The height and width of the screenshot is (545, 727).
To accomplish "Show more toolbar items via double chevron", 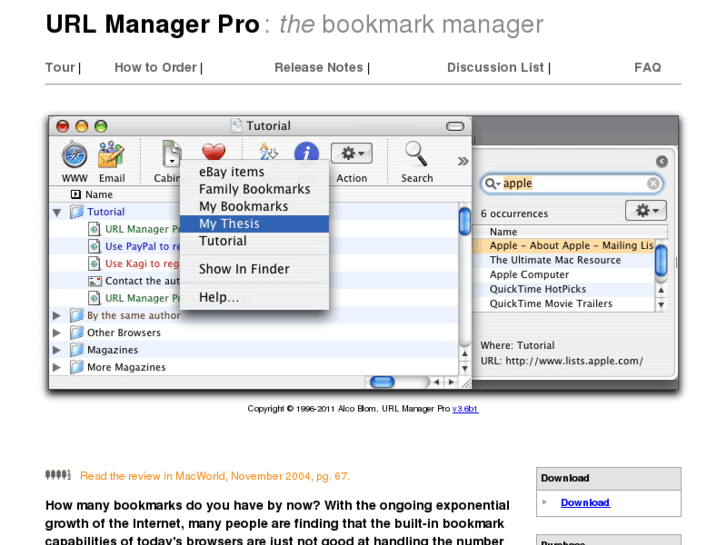I will click(x=463, y=161).
